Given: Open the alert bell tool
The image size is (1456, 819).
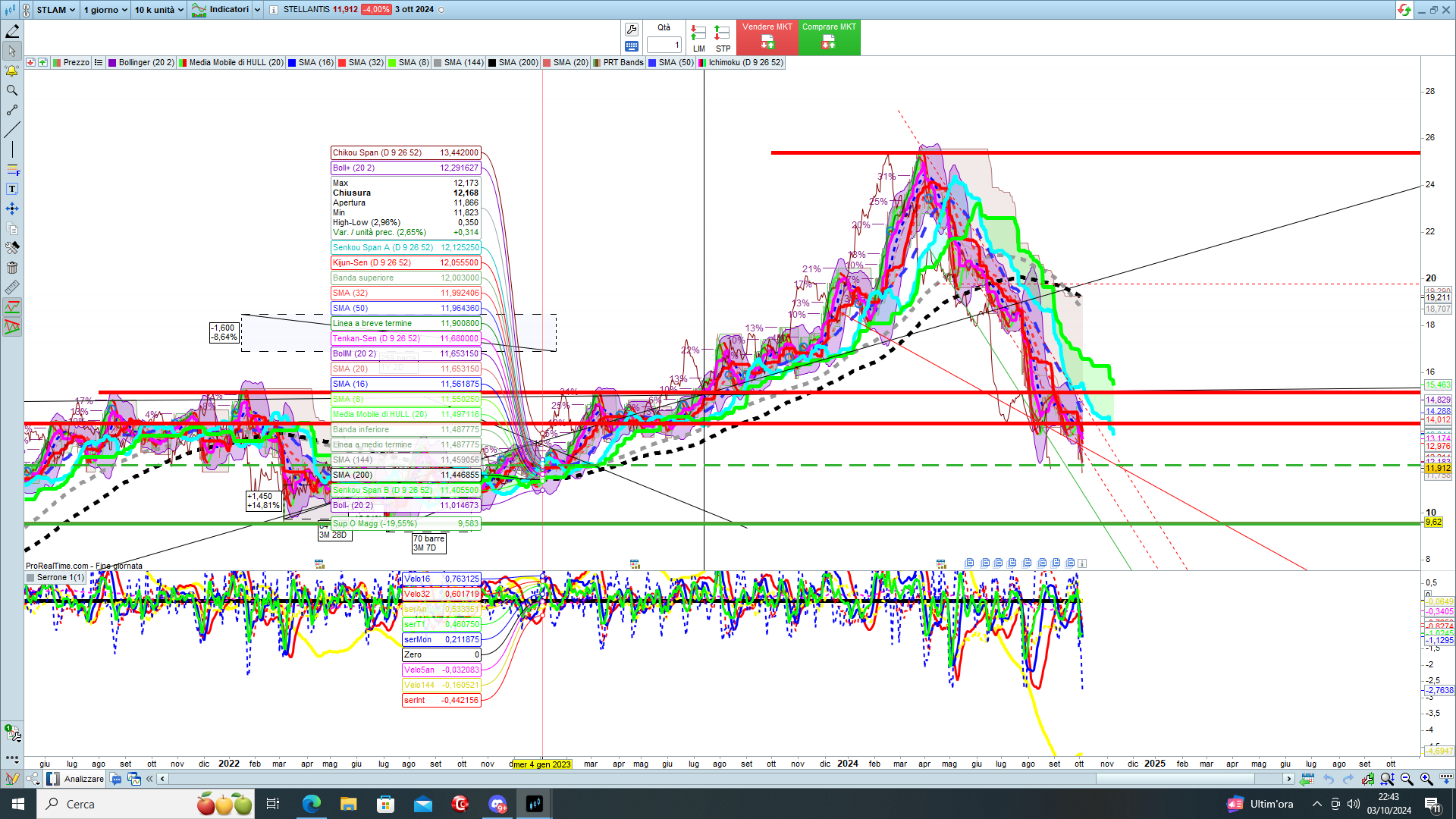Looking at the screenshot, I should point(12,71).
